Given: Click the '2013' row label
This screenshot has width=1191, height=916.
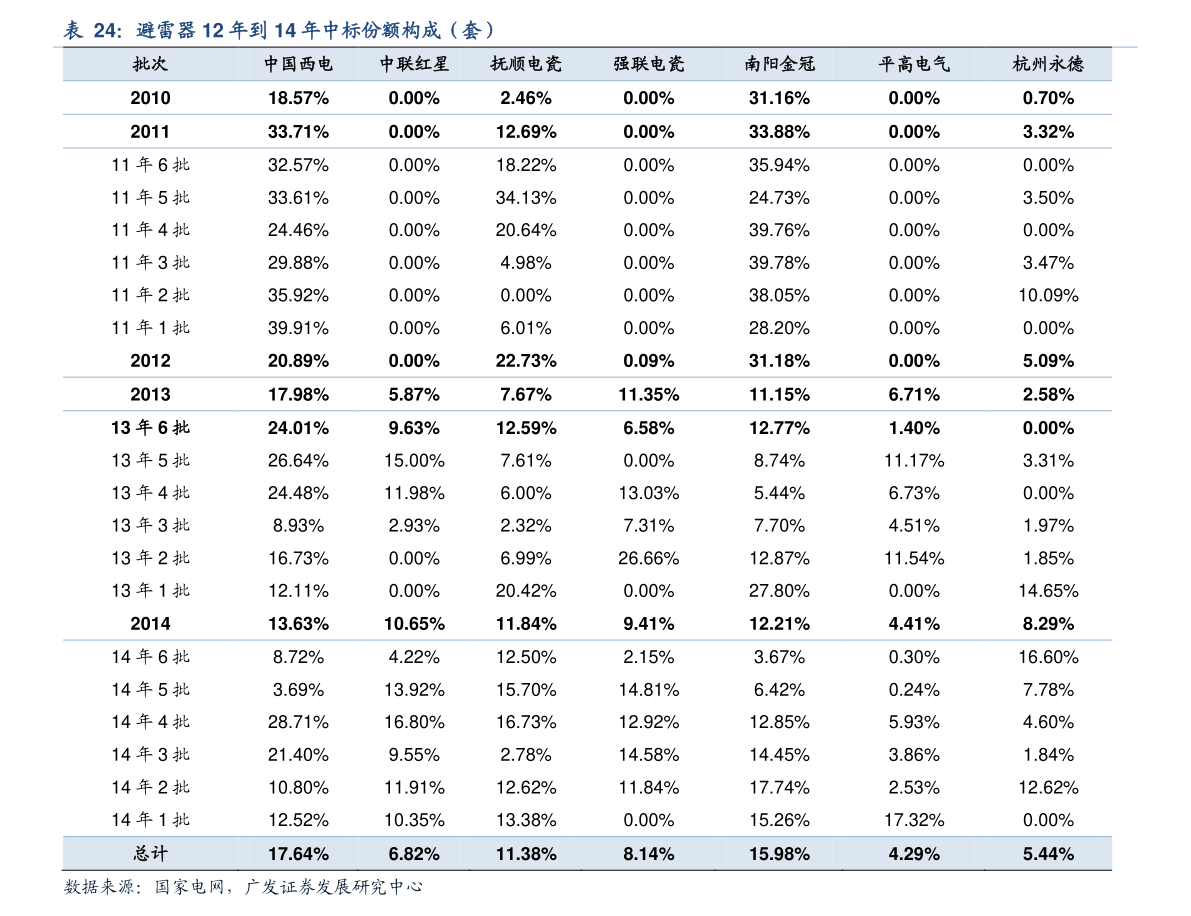Looking at the screenshot, I should pos(150,394).
